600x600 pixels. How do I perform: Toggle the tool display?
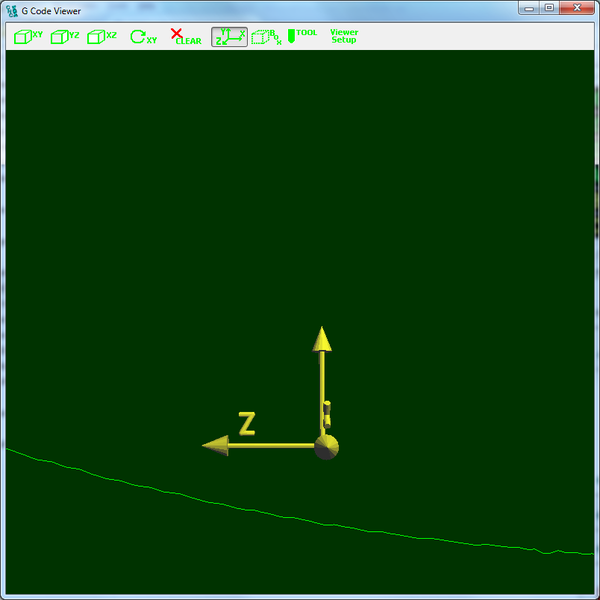tap(302, 36)
